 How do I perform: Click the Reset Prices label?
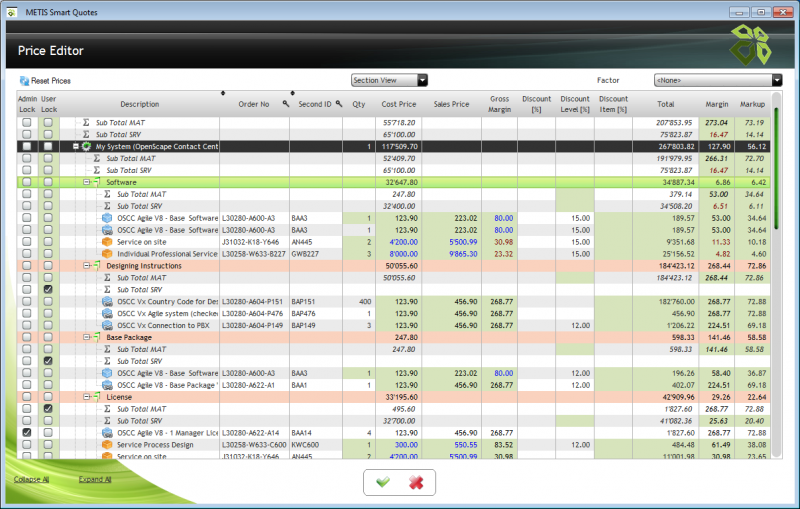(x=51, y=81)
